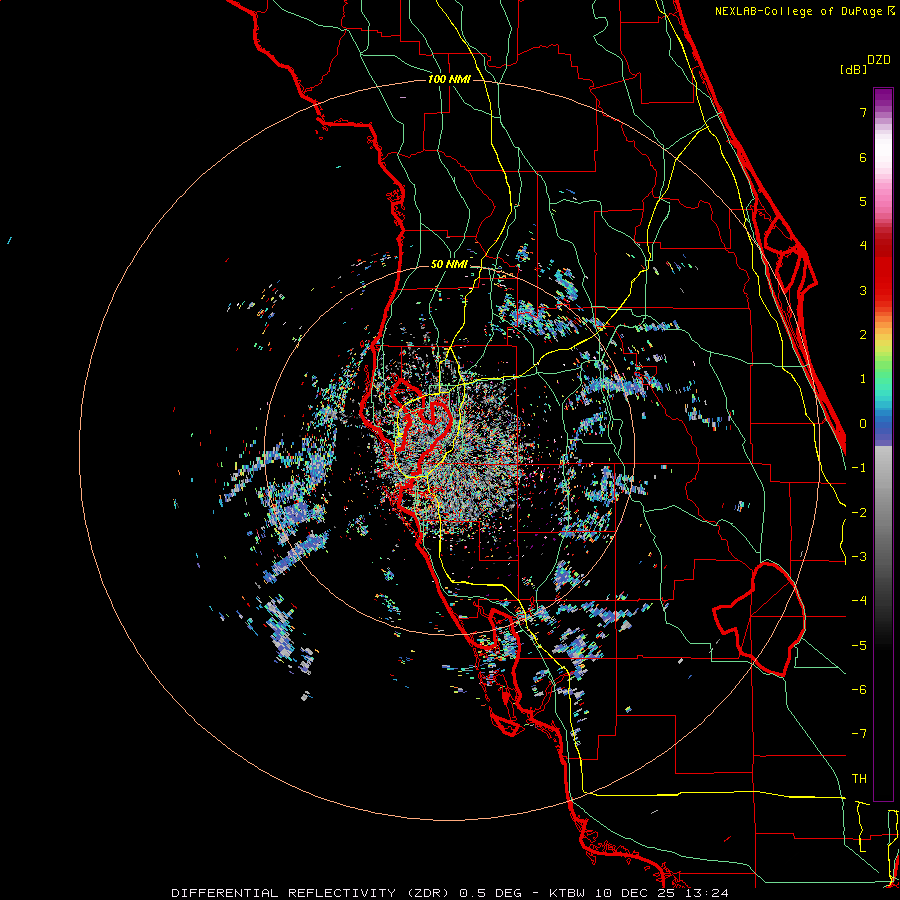This screenshot has height=900, width=900.
Task: Click the legend value 3
Action: (x=863, y=290)
